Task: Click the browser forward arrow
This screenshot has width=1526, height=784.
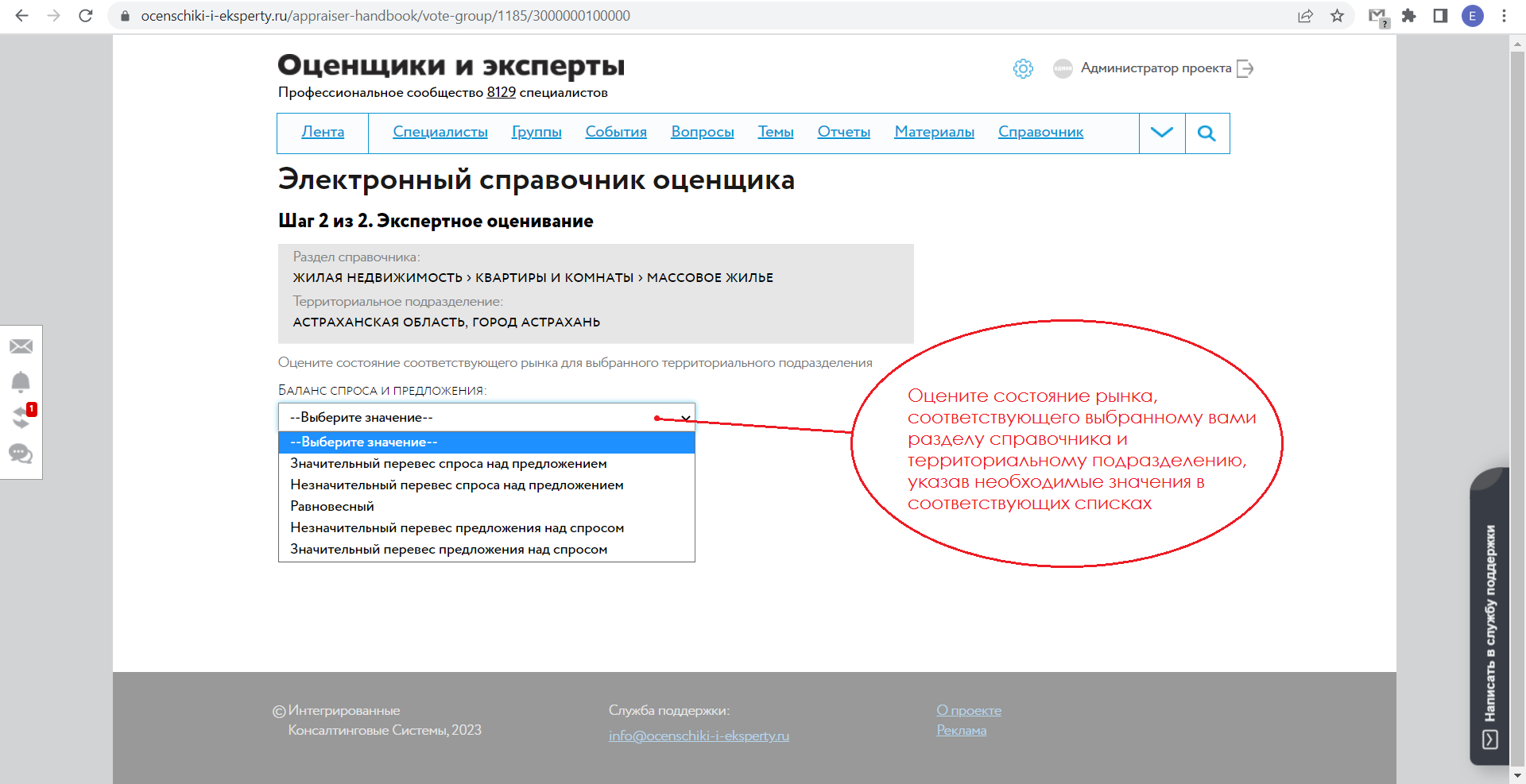Action: [x=53, y=16]
